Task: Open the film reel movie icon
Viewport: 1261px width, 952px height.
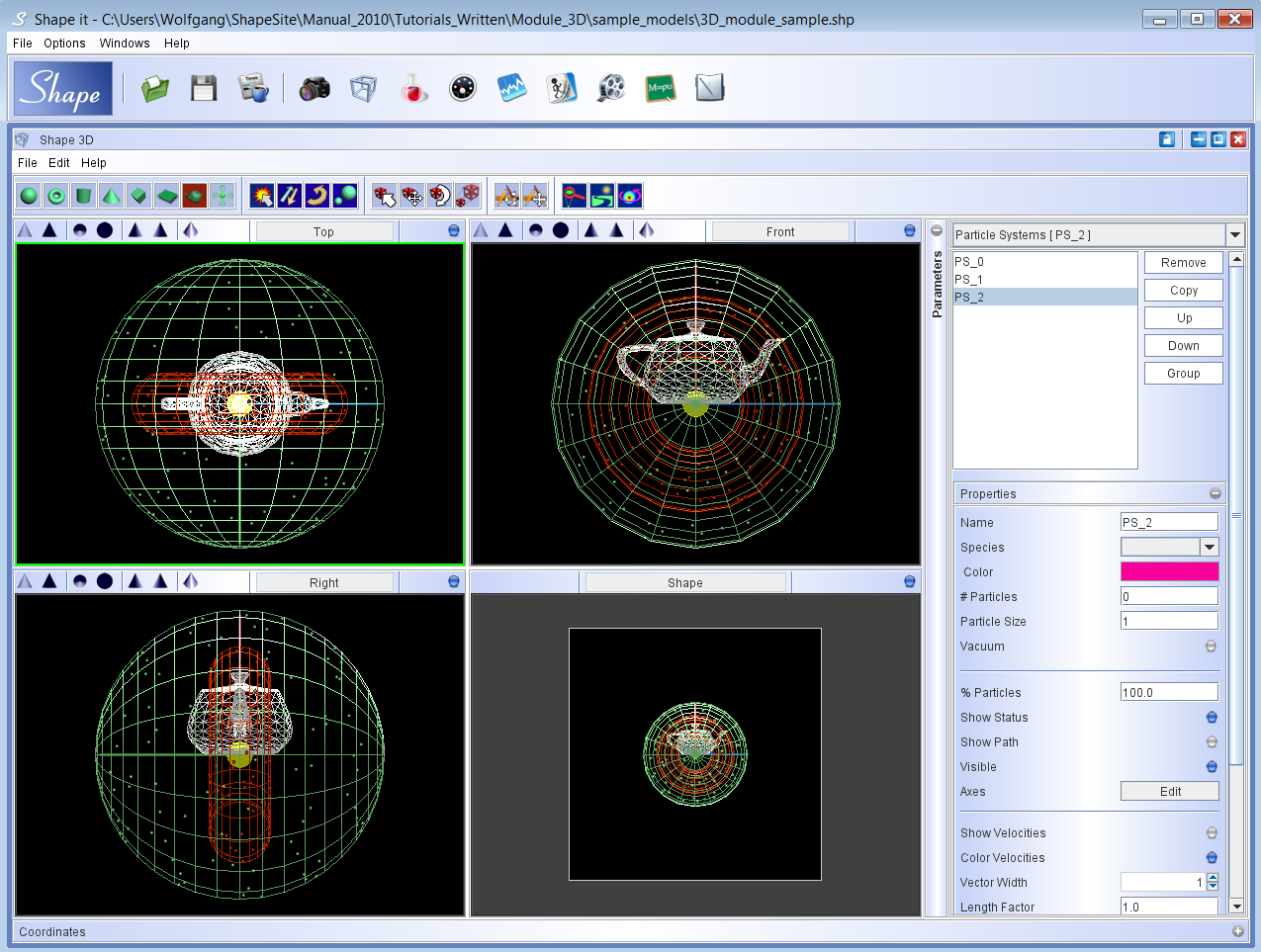Action: pos(611,89)
